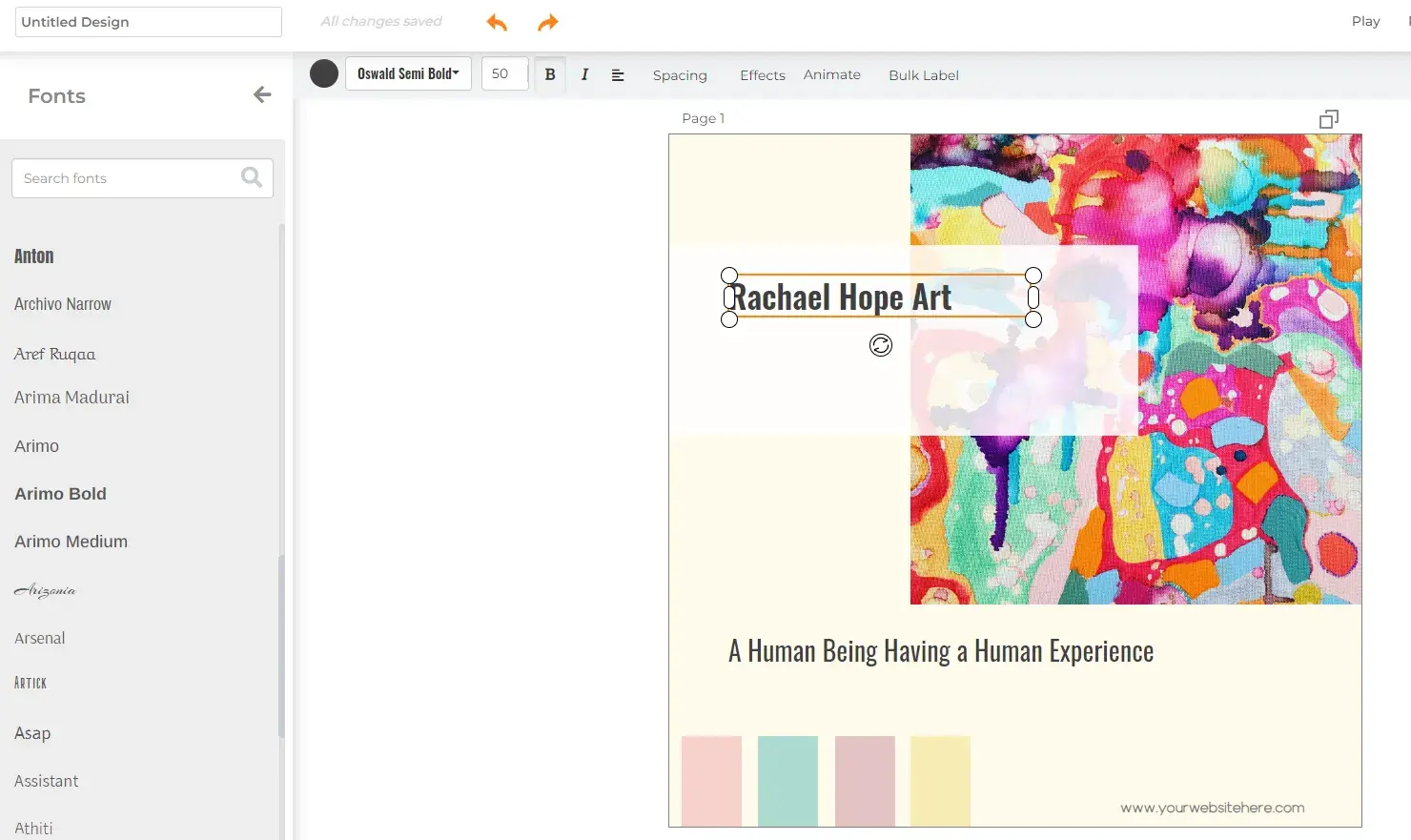Choose the Artick font
The height and width of the screenshot is (840, 1411).
31,684
